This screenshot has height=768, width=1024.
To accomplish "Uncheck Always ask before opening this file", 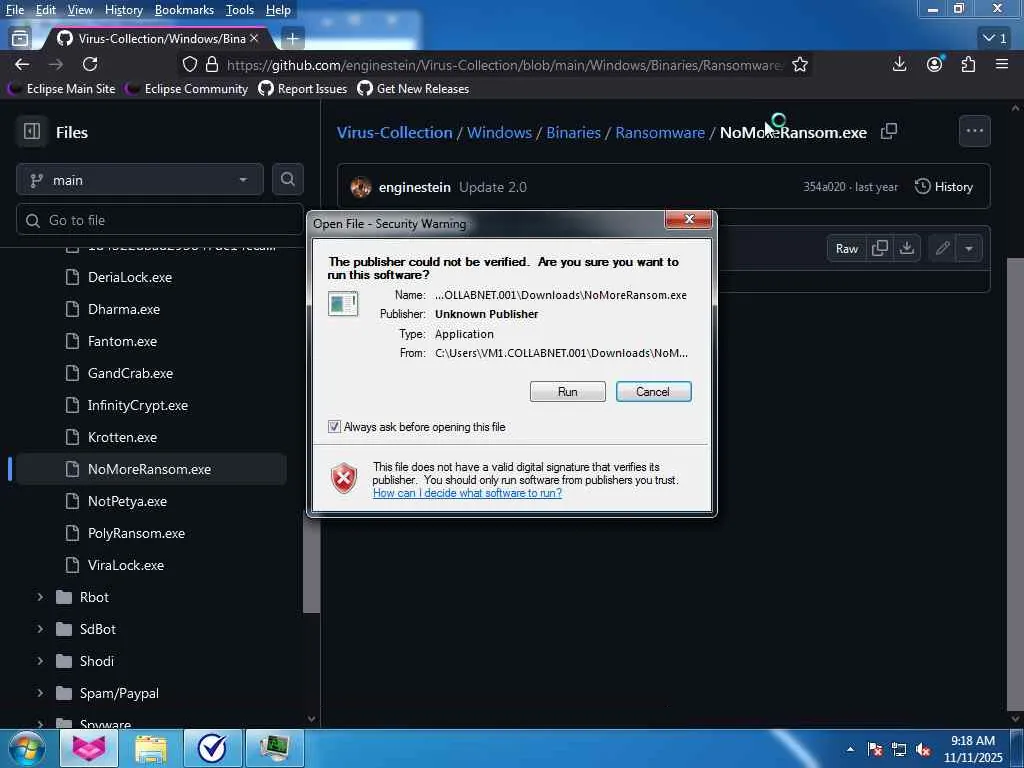I will (x=334, y=426).
